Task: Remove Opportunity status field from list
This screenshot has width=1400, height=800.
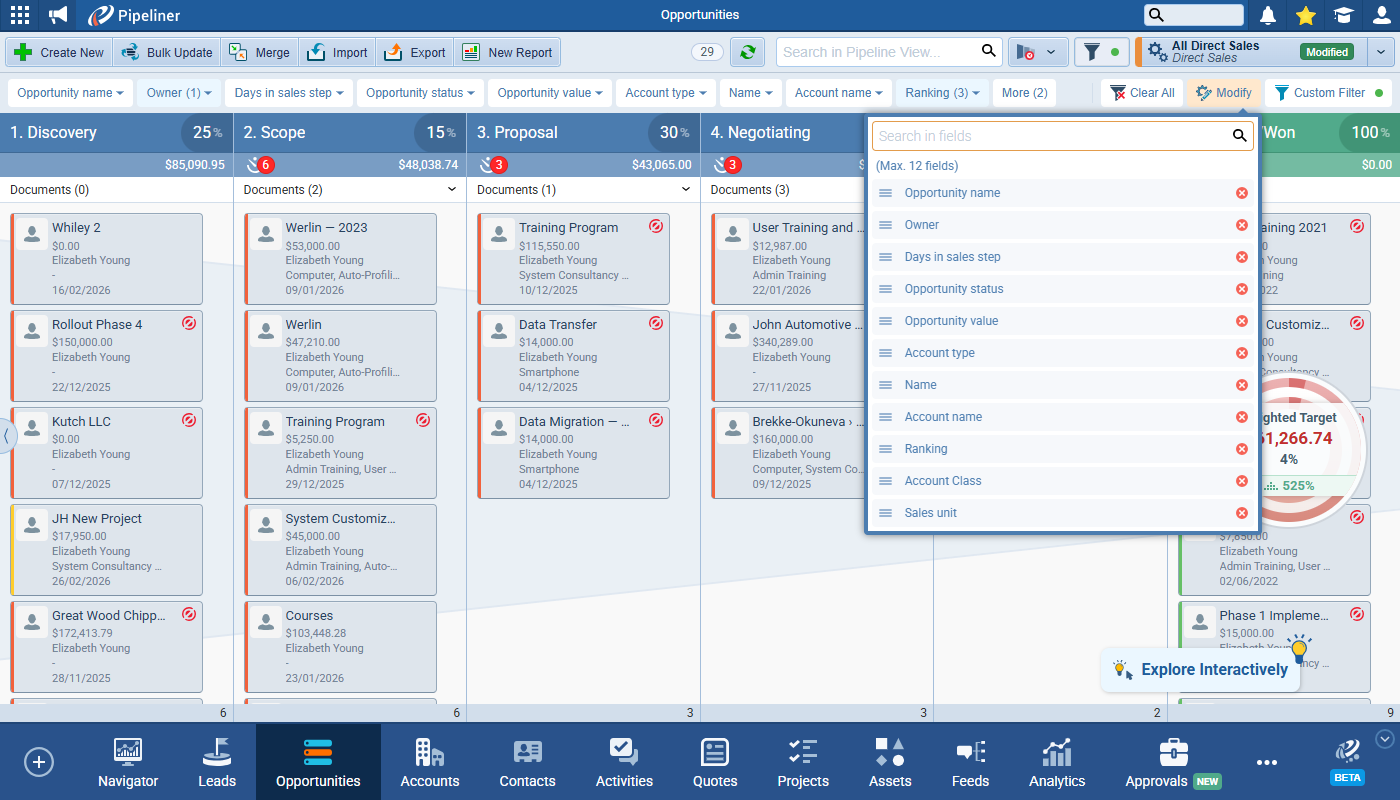Action: tap(1242, 289)
